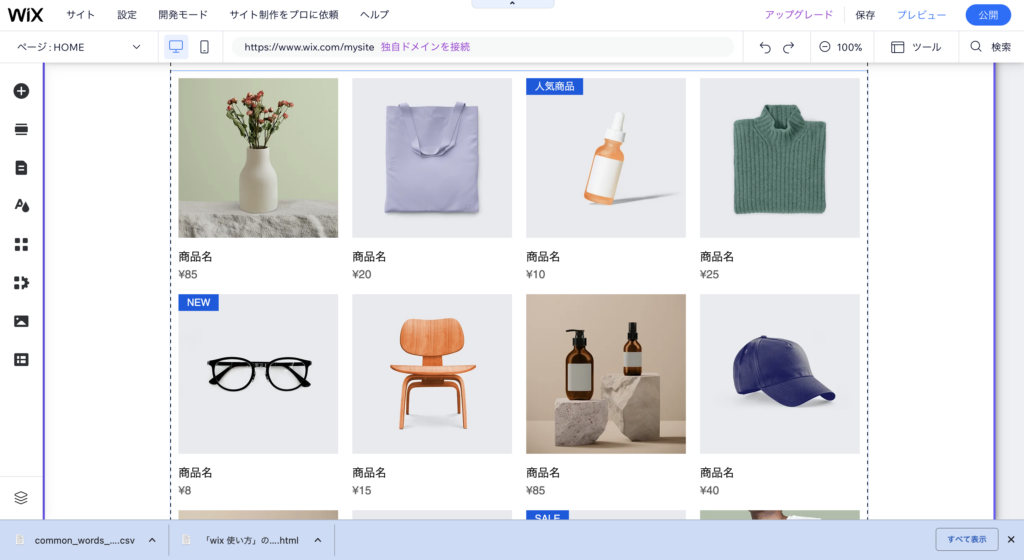Viewport: 1024px width, 560px height.
Task: Click 商品名 under the wooden chair
Action: 369,473
